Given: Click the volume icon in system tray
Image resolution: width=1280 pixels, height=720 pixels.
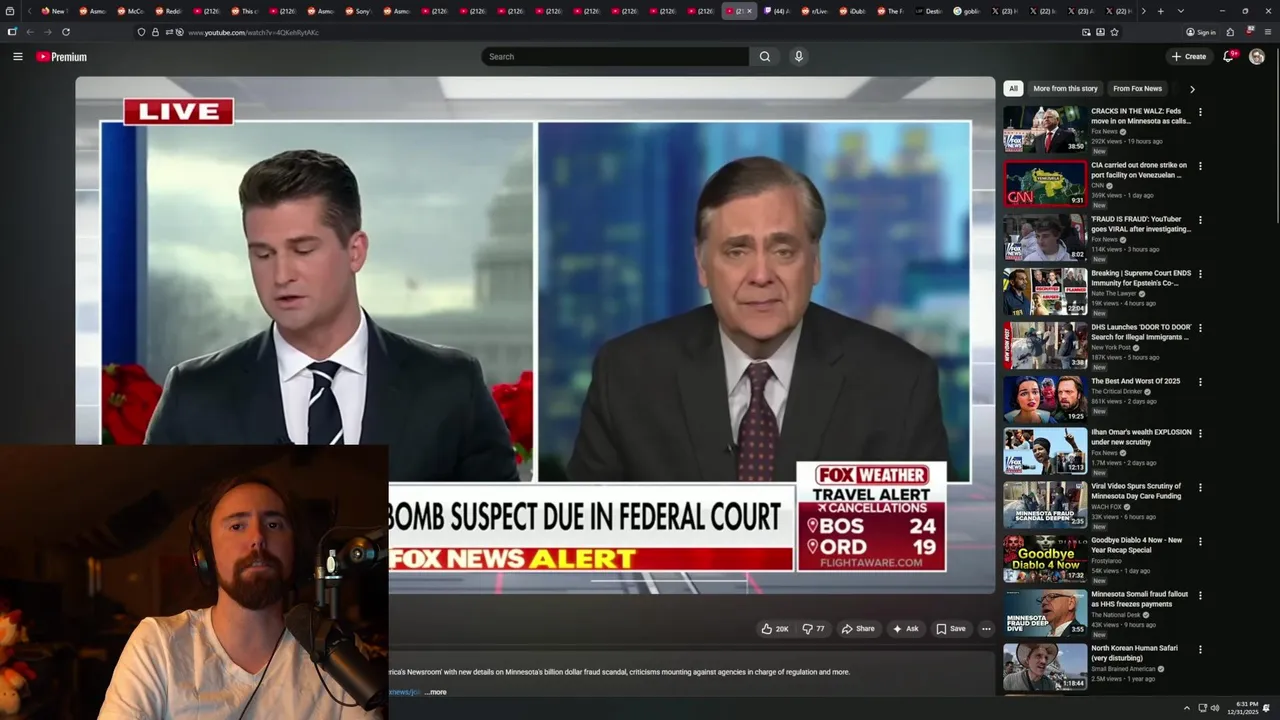Looking at the screenshot, I should [1215, 708].
